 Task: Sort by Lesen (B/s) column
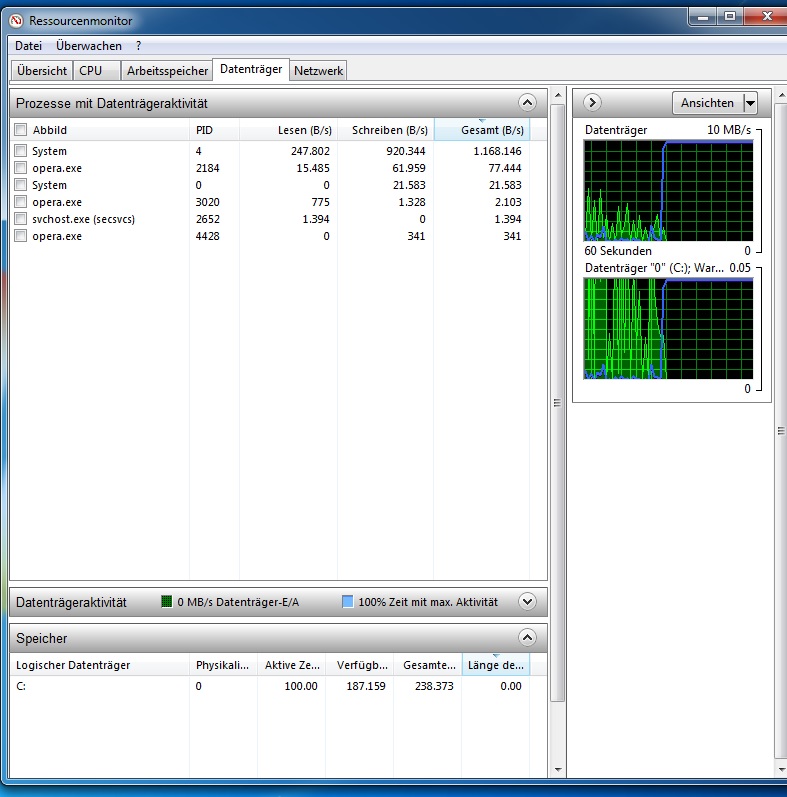pyautogui.click(x=288, y=130)
